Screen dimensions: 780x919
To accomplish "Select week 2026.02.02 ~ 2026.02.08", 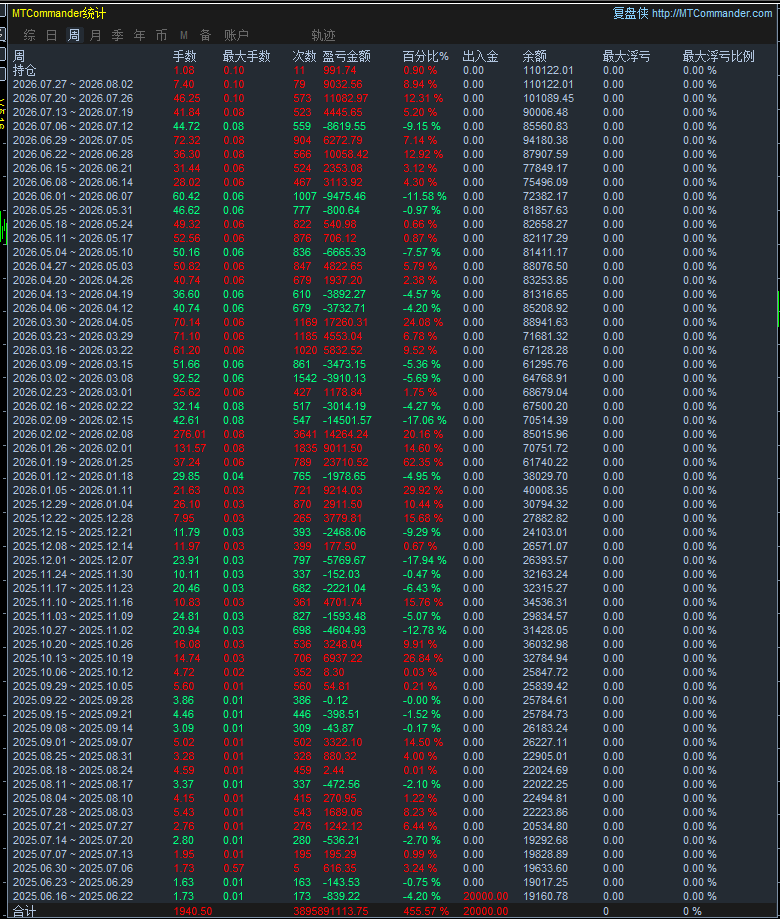I will (73, 434).
